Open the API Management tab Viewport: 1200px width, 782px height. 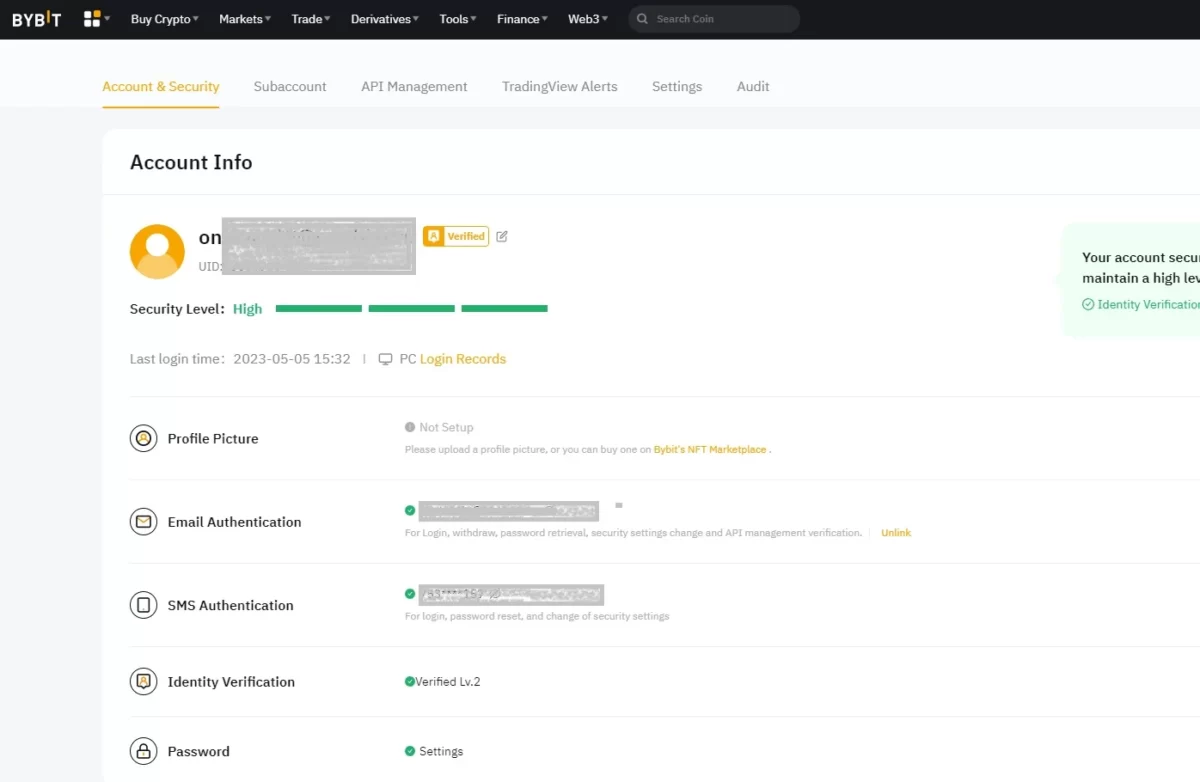click(414, 87)
